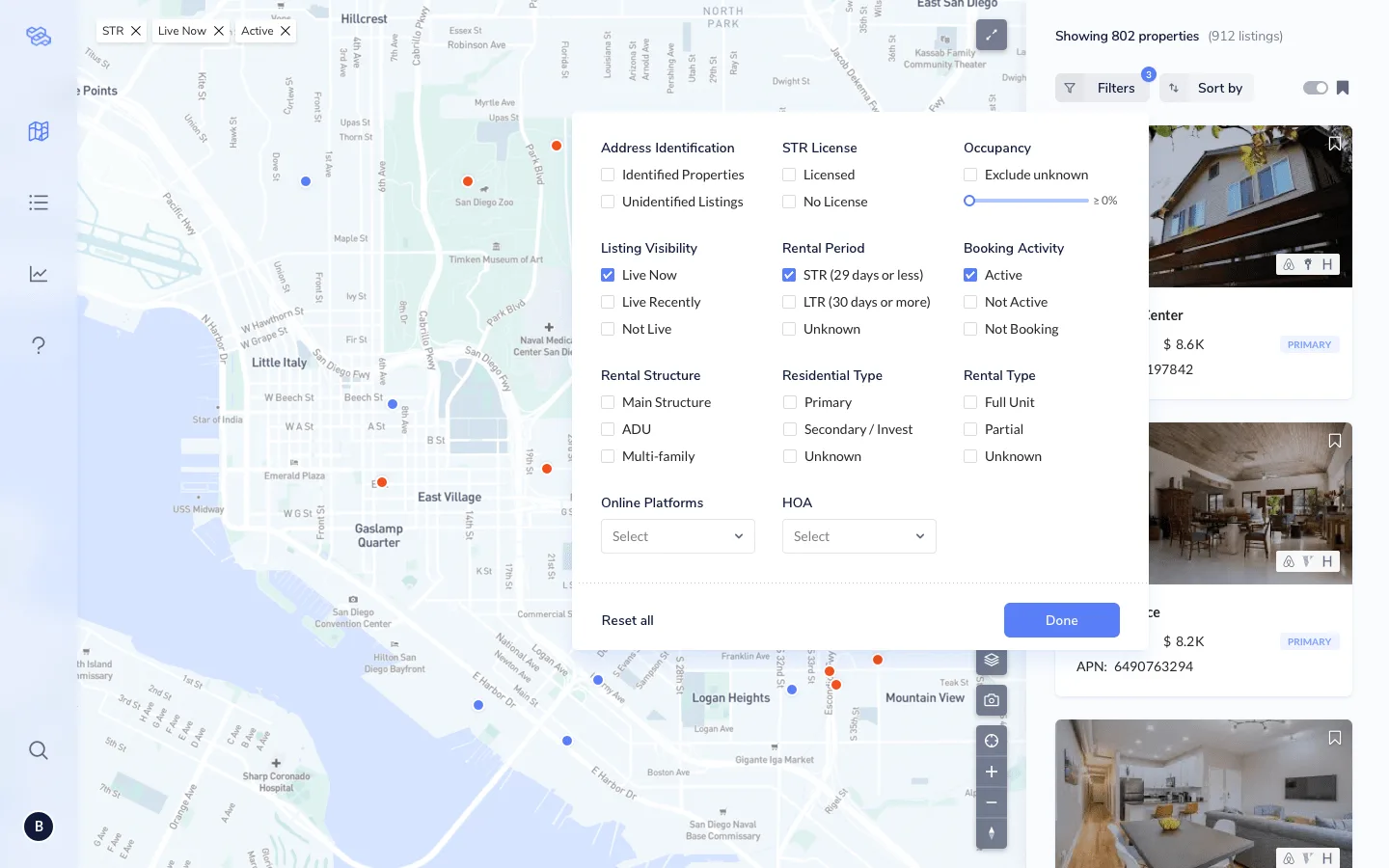Viewport: 1389px width, 868px height.
Task: Open the Sort by menu
Action: click(1207, 88)
